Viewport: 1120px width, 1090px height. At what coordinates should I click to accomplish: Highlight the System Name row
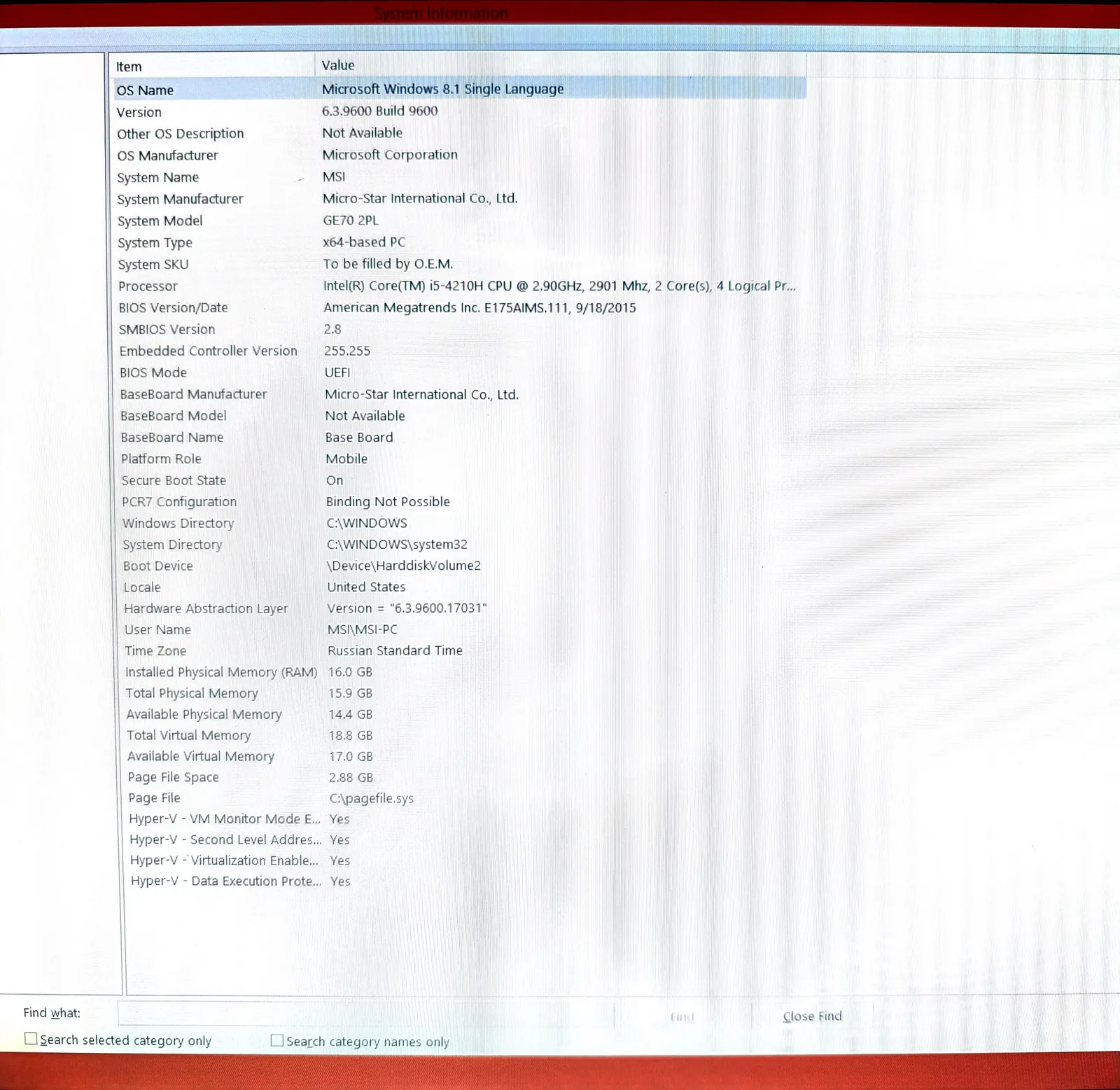click(x=459, y=177)
